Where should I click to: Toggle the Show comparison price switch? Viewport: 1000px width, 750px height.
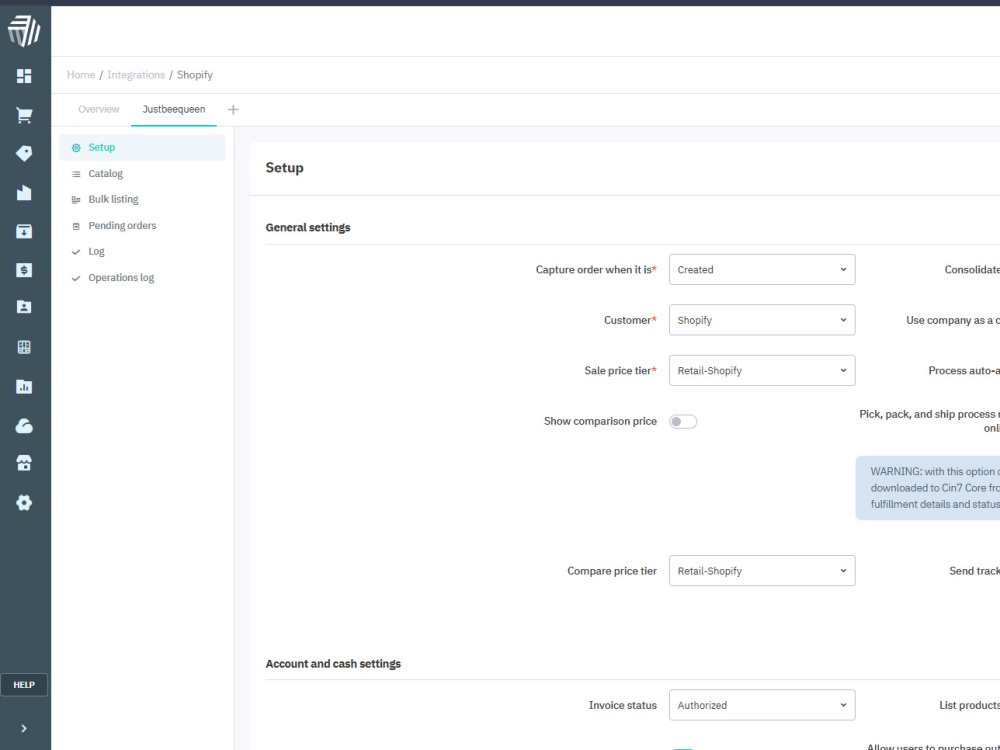click(x=682, y=422)
